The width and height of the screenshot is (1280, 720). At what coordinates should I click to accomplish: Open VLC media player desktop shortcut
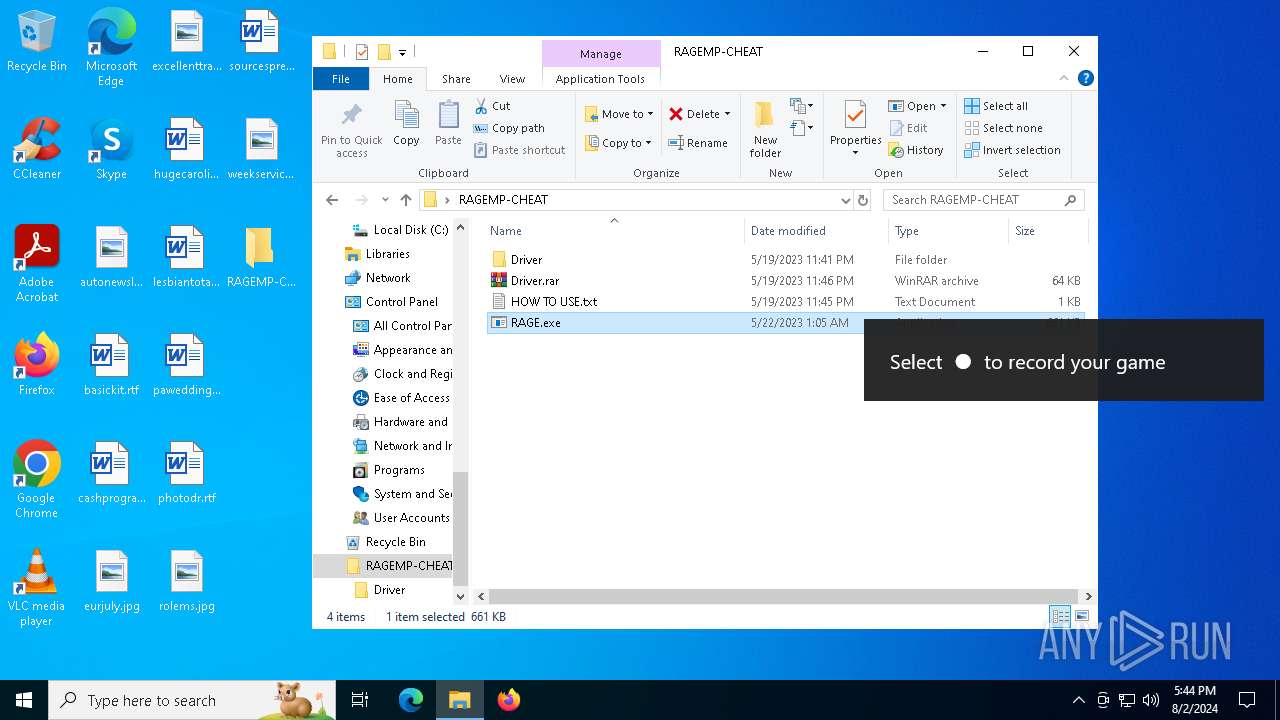click(37, 589)
